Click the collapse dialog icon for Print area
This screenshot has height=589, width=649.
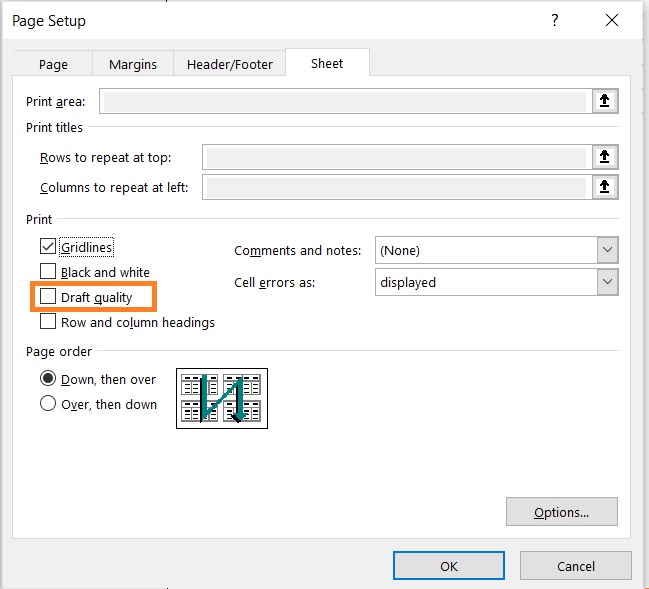(x=604, y=101)
